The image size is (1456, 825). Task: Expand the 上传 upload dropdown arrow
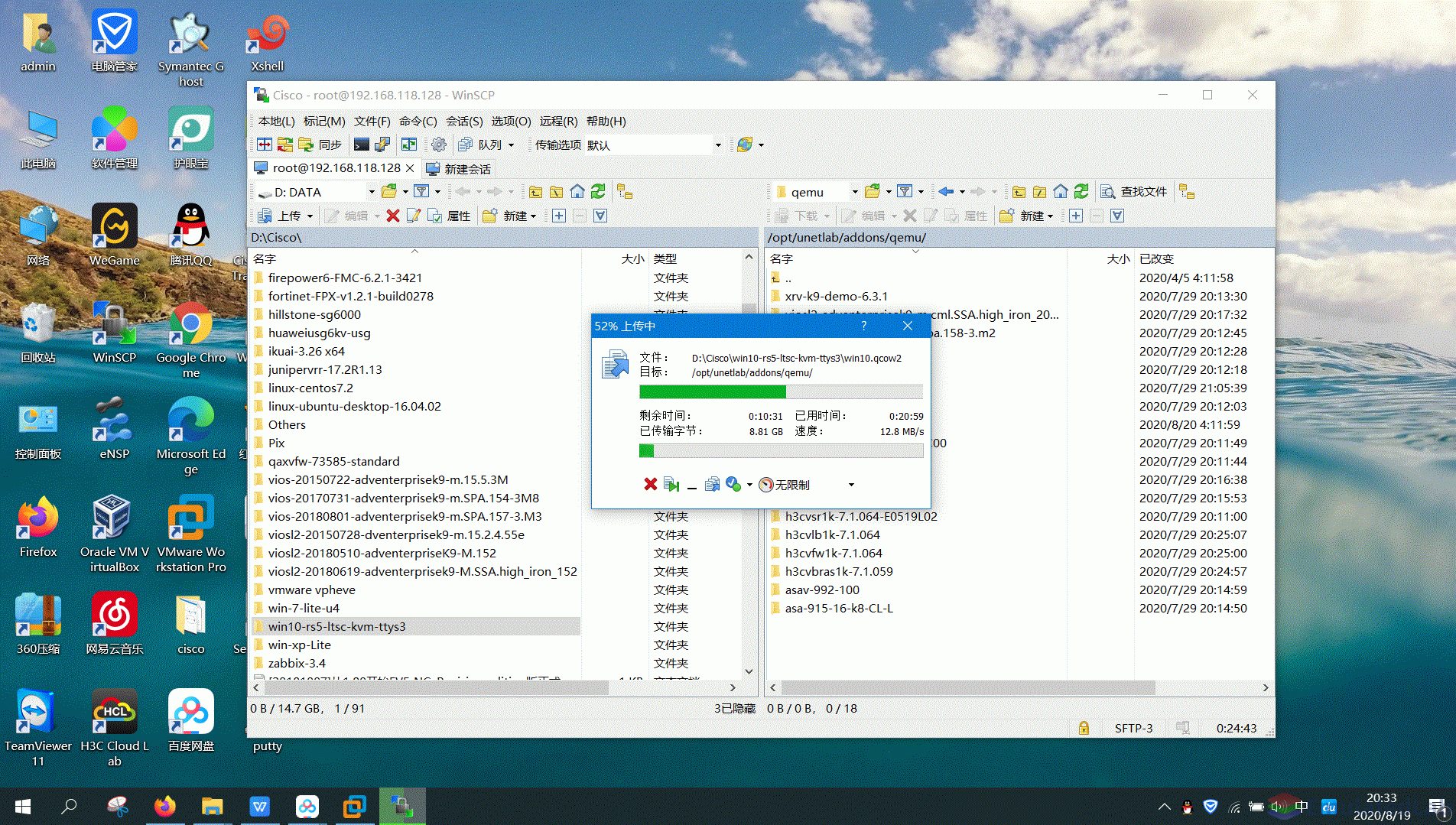coord(310,216)
